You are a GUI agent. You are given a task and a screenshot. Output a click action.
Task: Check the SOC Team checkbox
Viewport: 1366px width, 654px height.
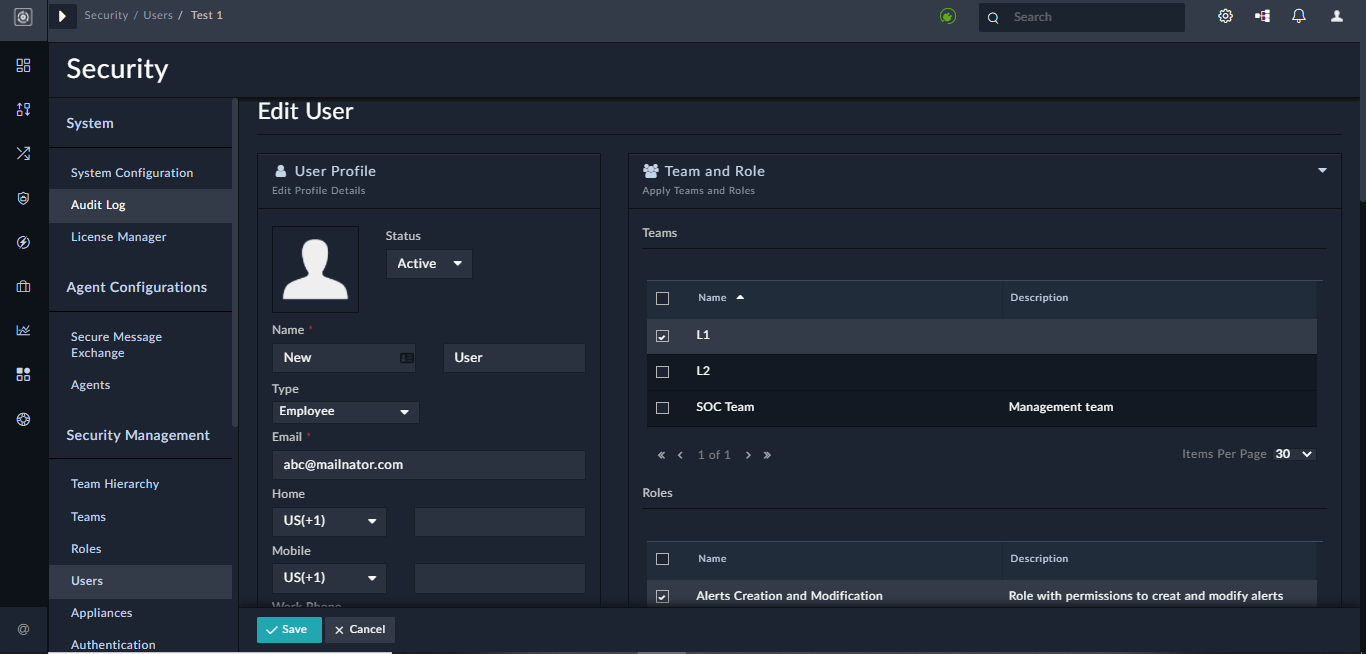click(662, 407)
